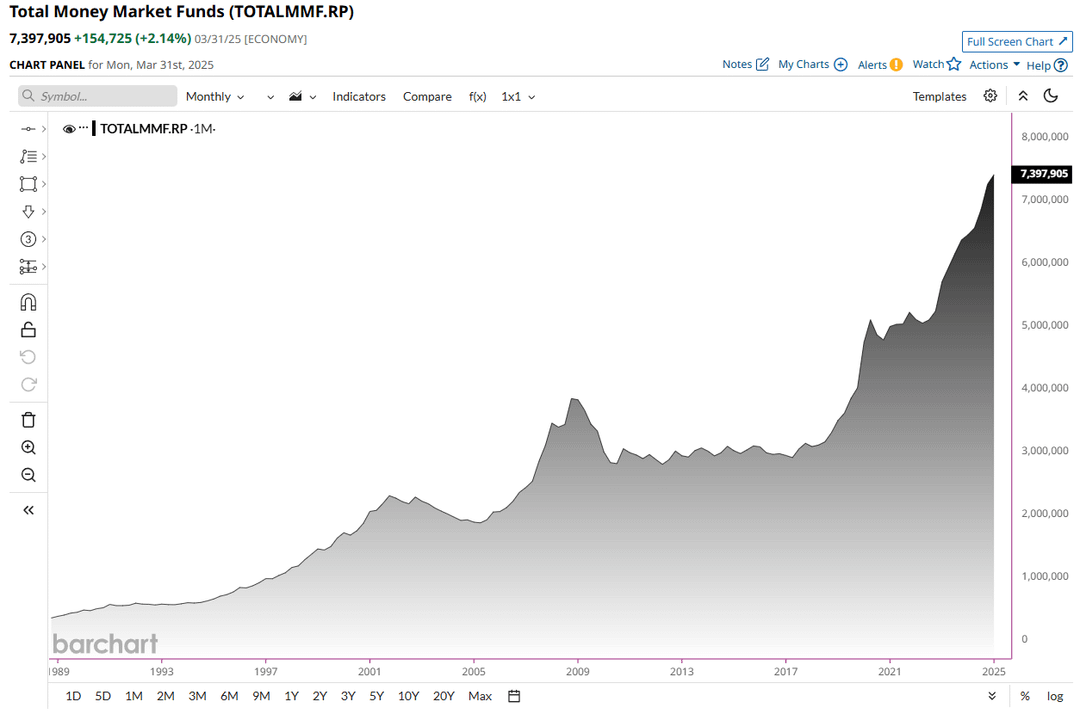Enable the magnet snap tool

[27, 301]
